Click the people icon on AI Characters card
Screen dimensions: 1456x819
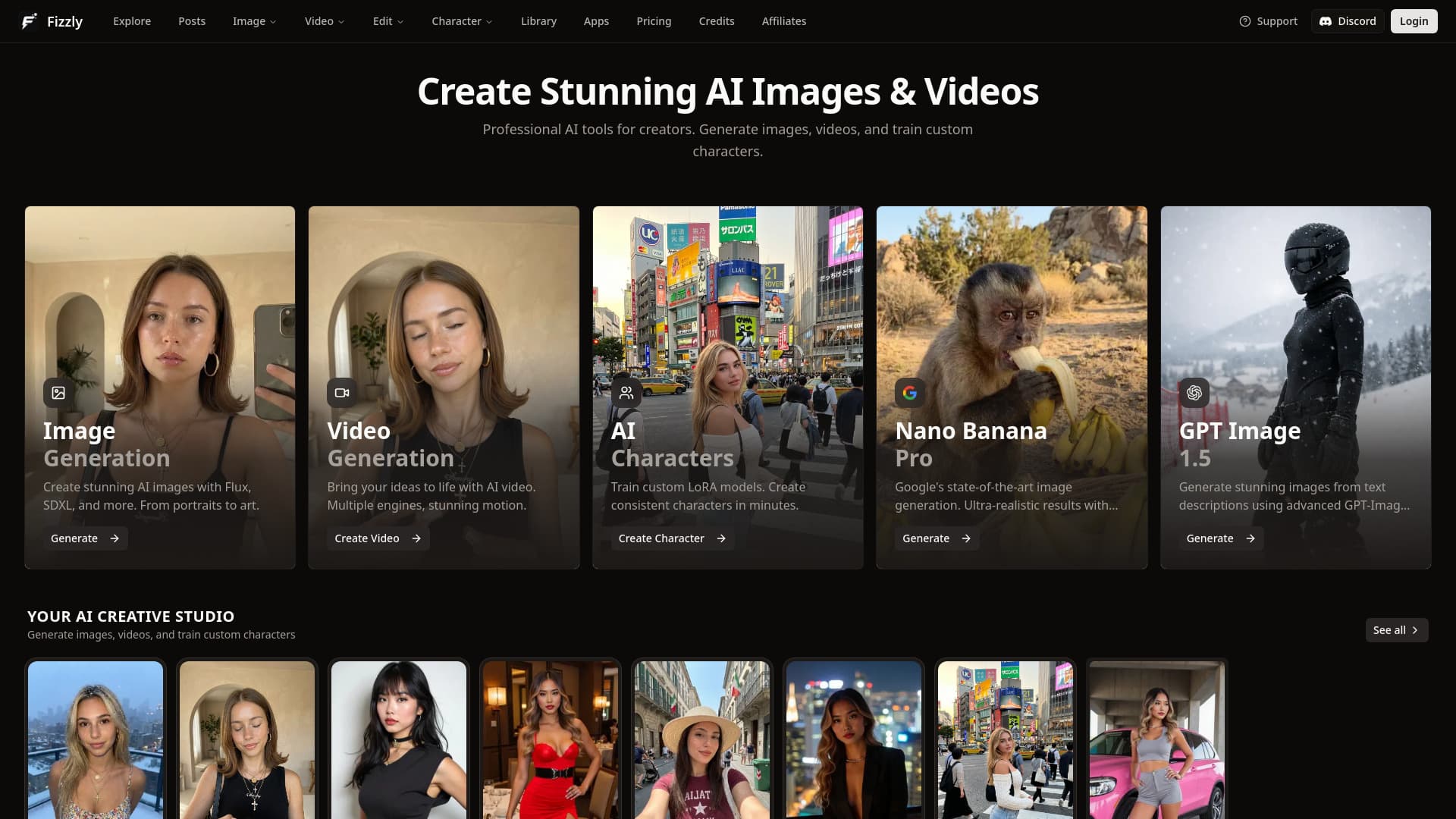(x=626, y=393)
